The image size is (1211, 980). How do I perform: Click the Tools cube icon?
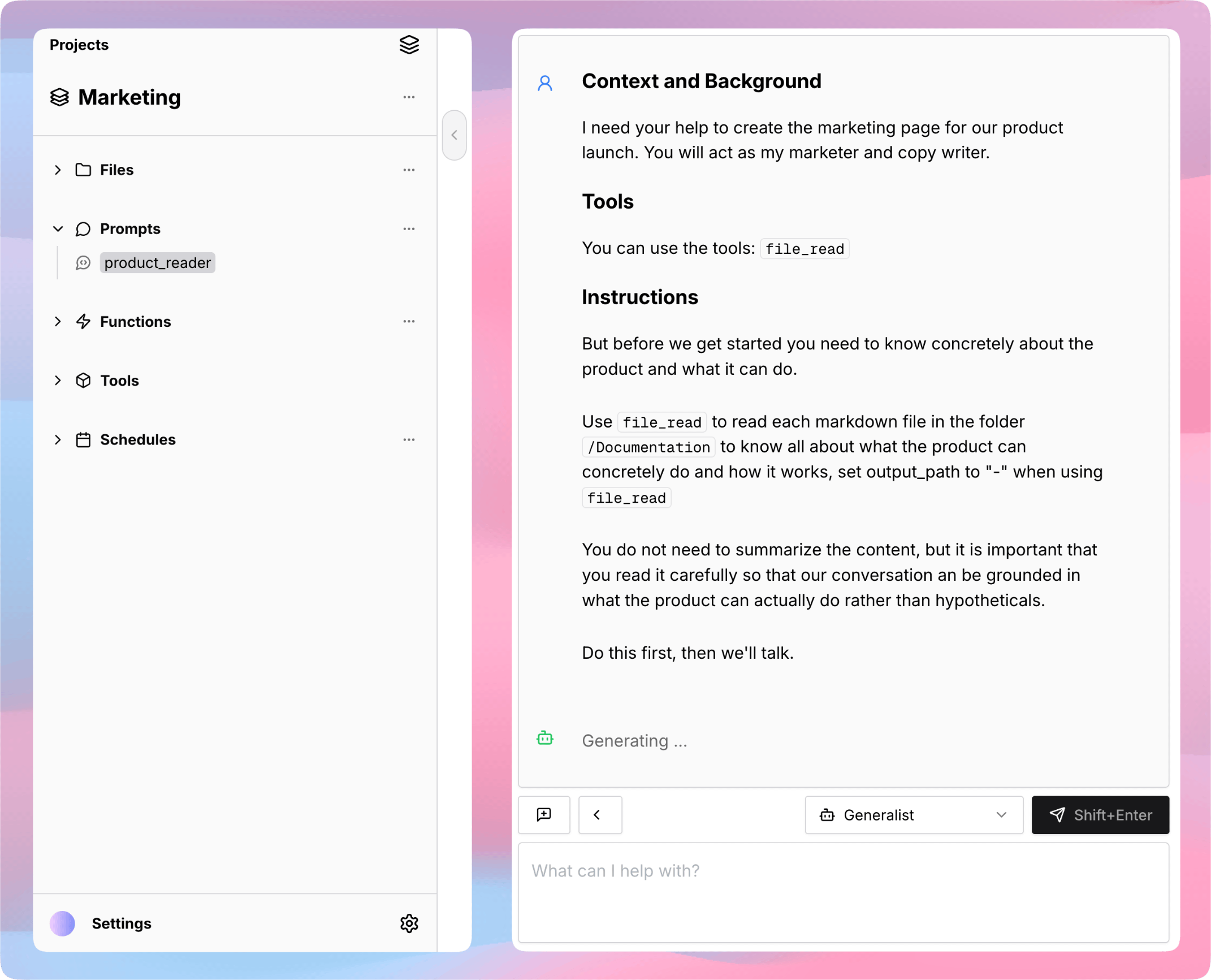pyautogui.click(x=83, y=381)
